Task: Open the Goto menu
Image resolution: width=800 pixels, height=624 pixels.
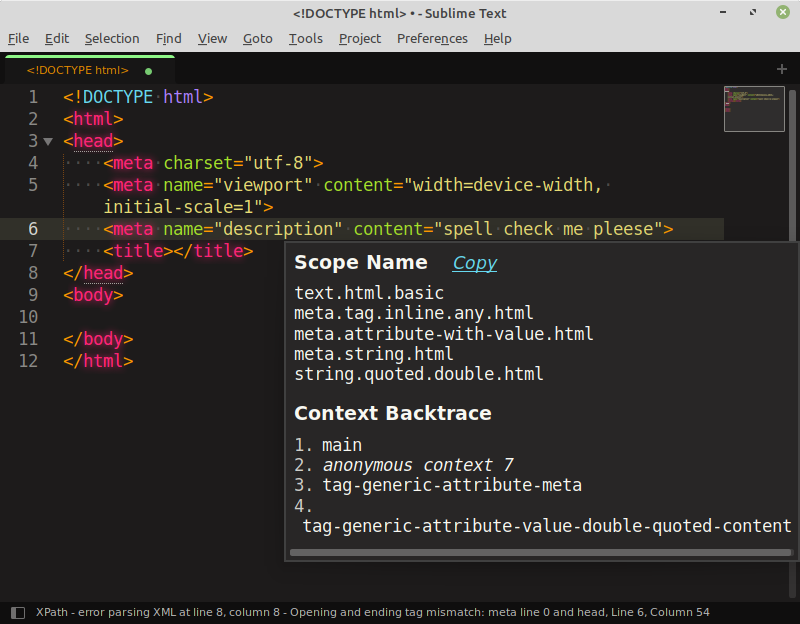Action: (258, 39)
